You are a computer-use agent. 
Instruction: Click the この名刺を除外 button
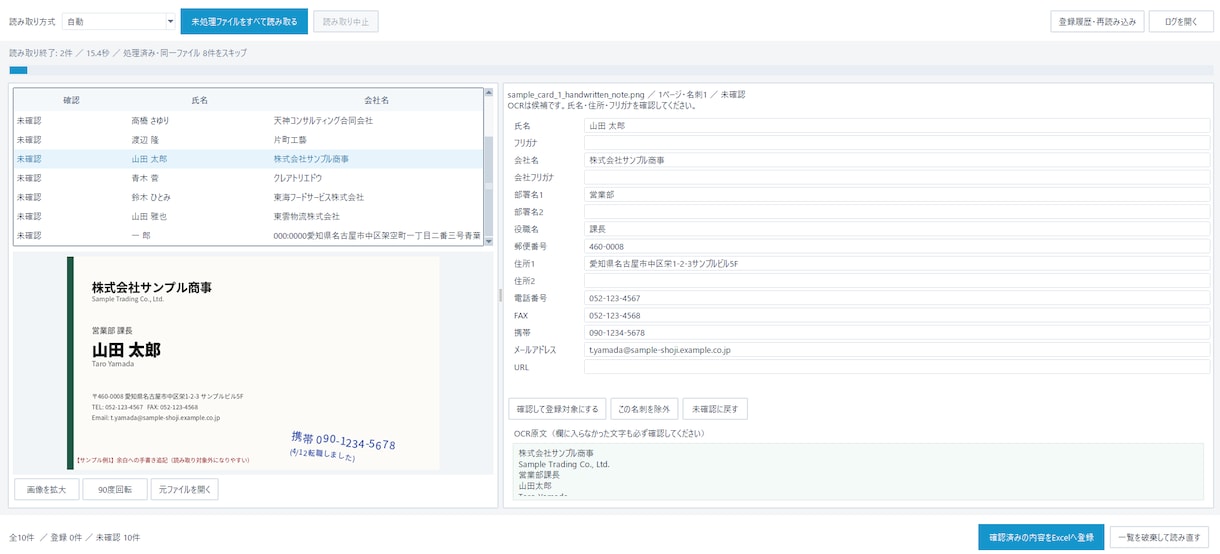tap(644, 409)
